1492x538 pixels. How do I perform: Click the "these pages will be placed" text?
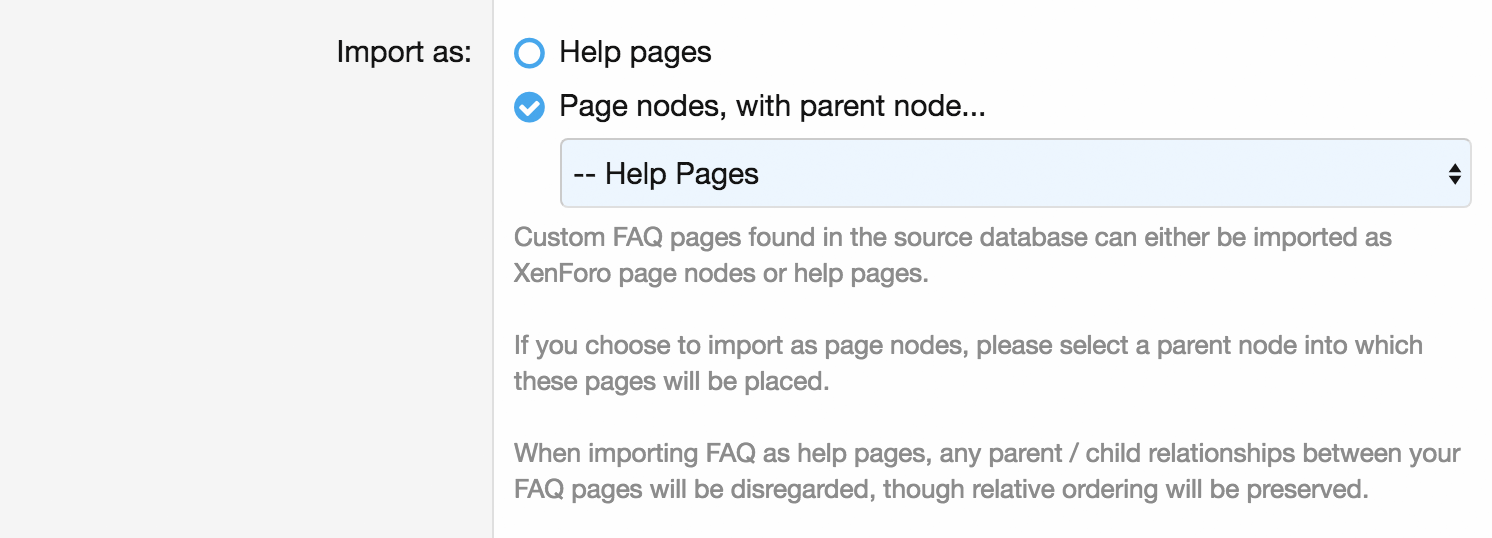tap(671, 382)
